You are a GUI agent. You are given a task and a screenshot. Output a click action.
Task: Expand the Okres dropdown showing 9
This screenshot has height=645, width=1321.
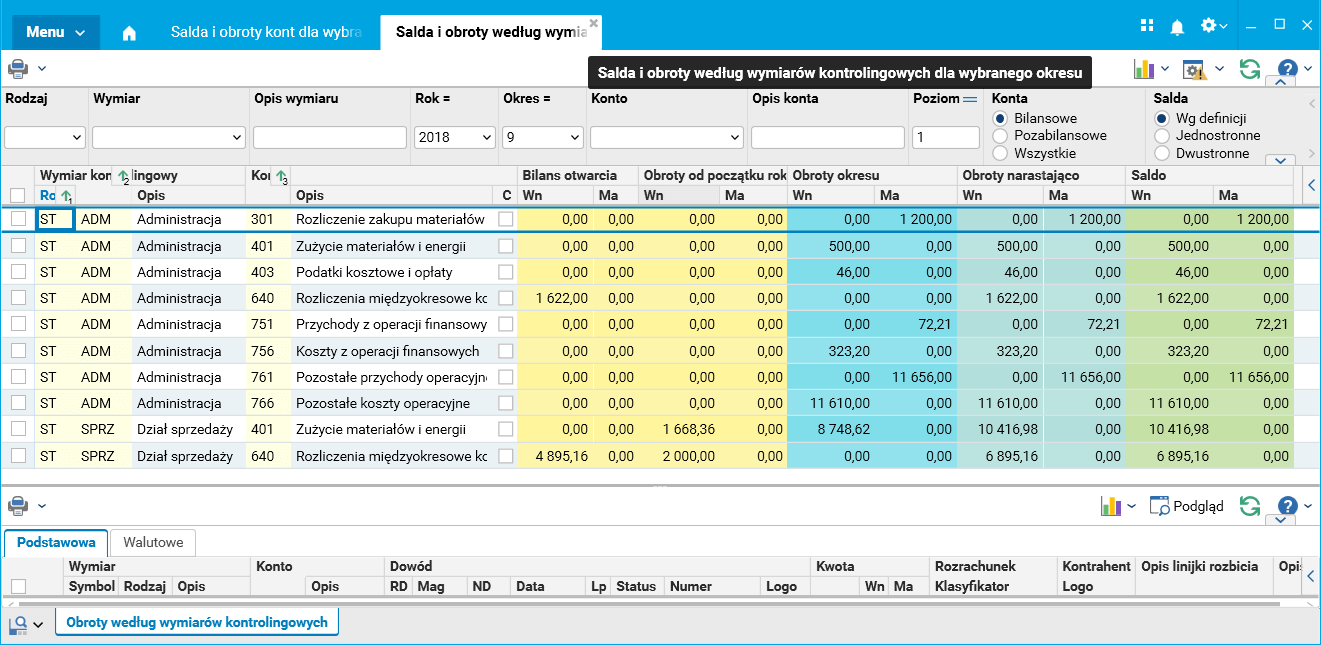pos(541,137)
